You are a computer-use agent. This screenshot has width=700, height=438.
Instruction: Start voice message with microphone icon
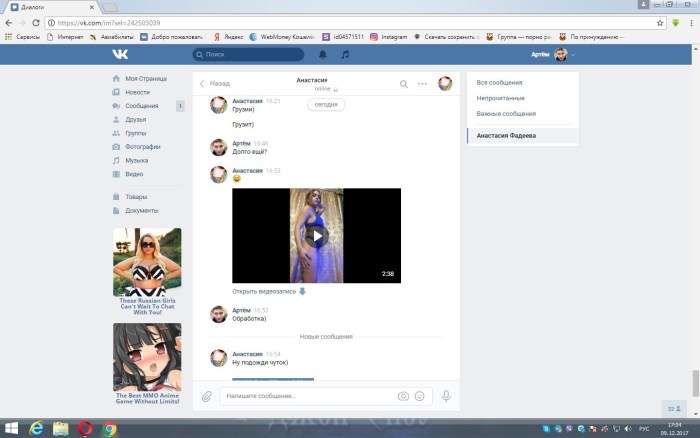point(446,396)
